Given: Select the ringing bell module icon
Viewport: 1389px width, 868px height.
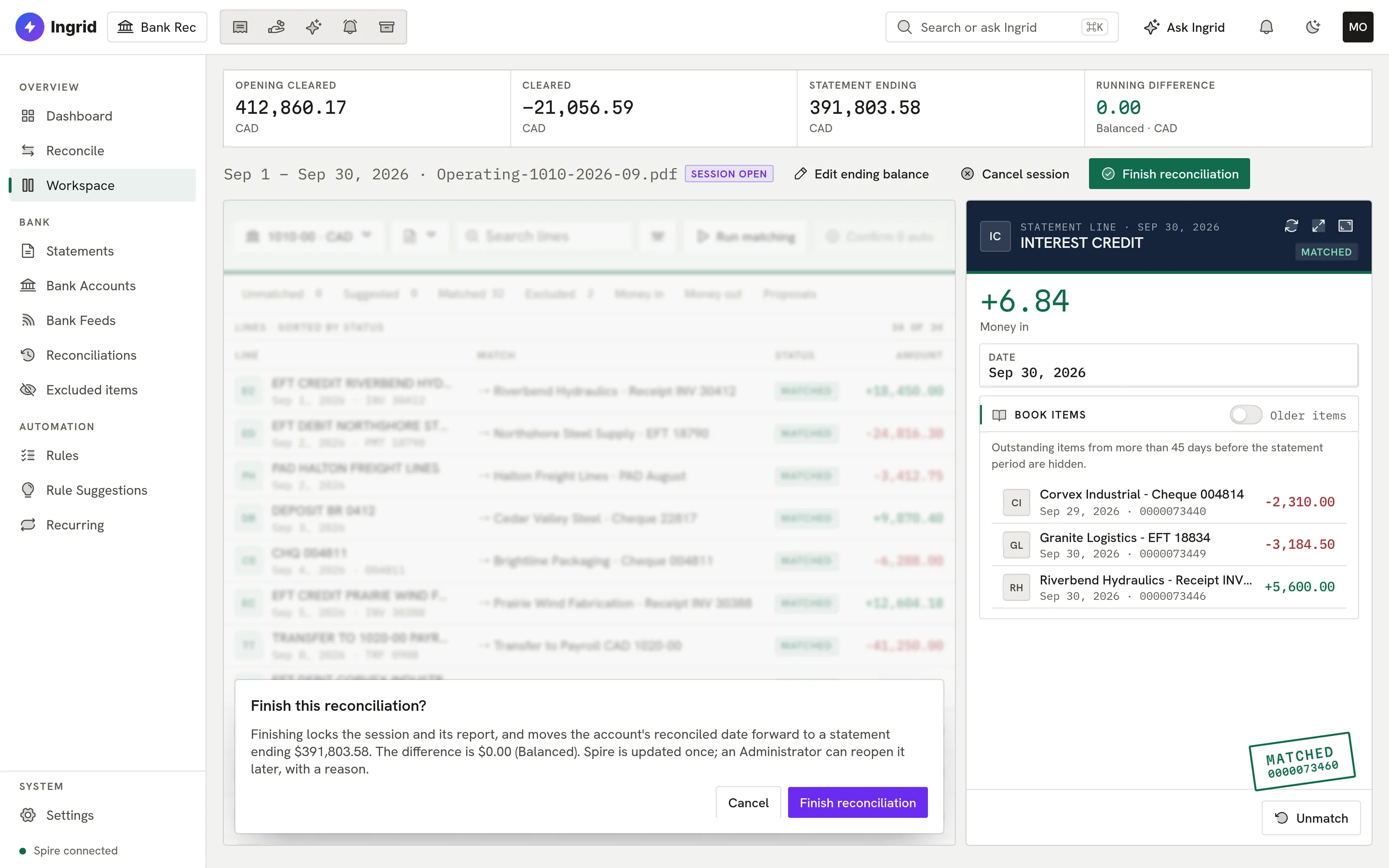Looking at the screenshot, I should [x=350, y=27].
